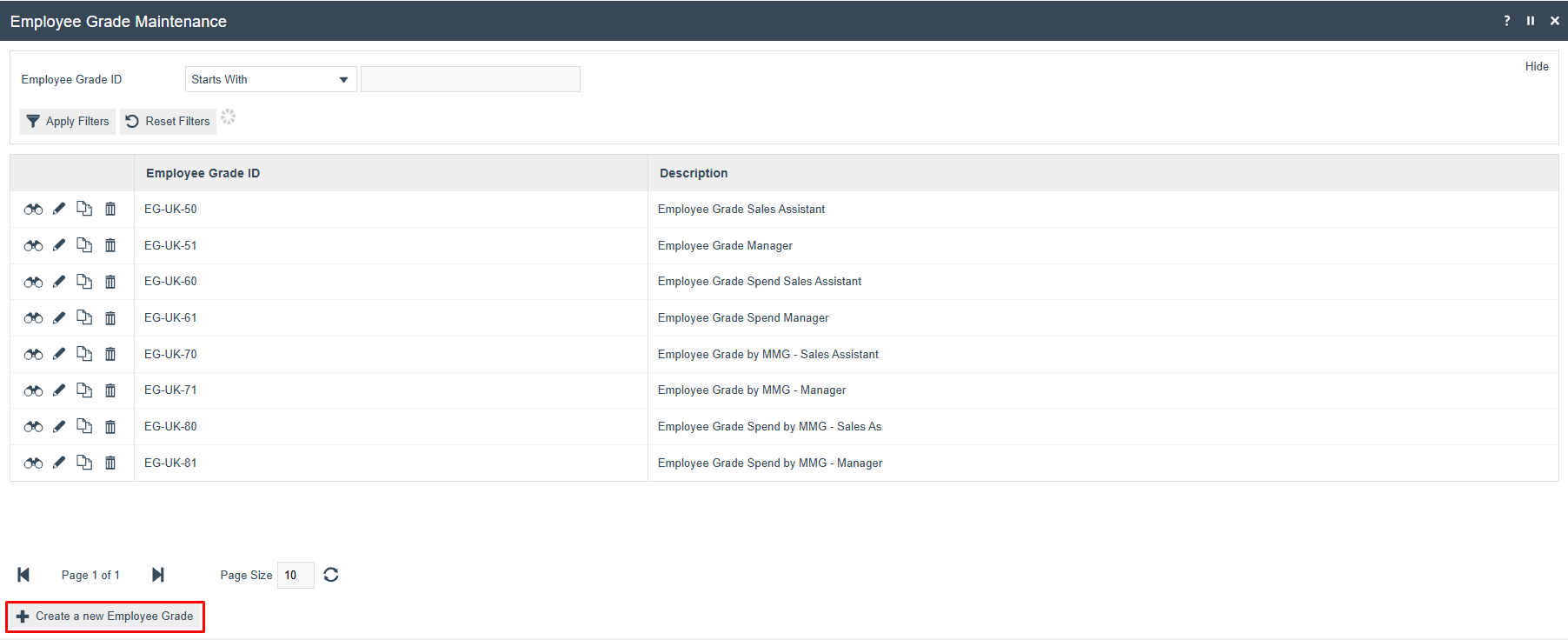Open the Starts With filter dropdown

click(x=270, y=79)
